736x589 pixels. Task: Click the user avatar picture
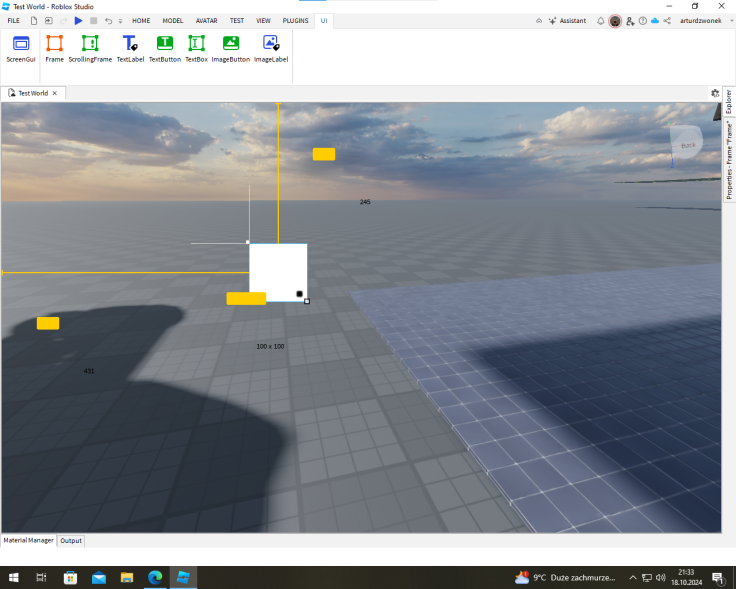pyautogui.click(x=615, y=21)
